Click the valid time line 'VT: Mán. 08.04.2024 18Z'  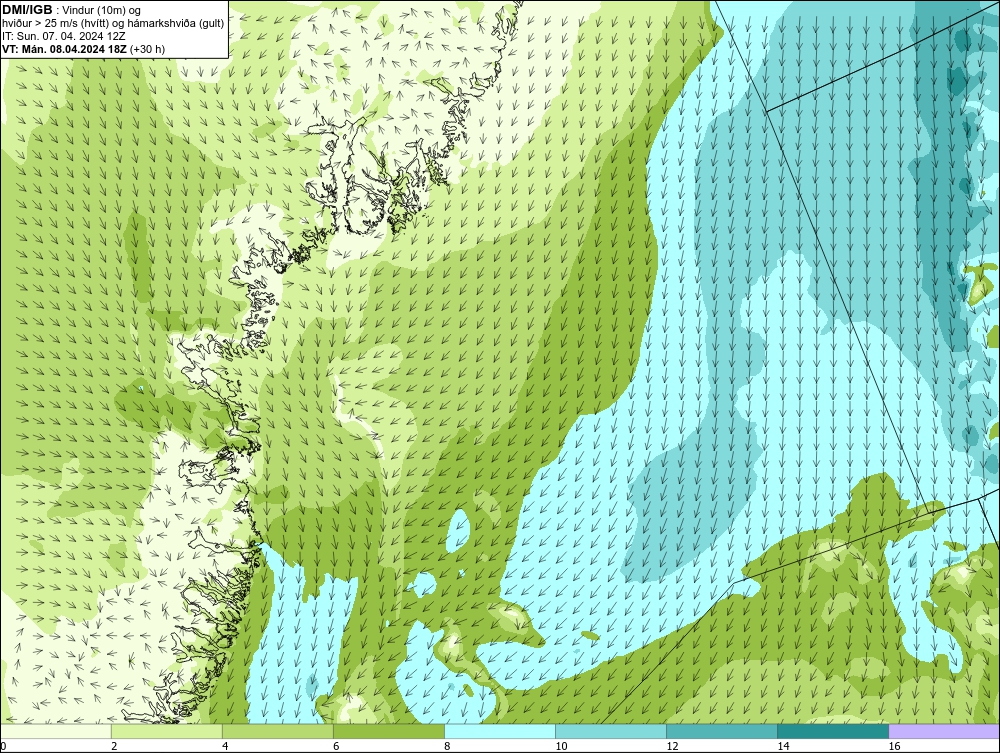[65, 48]
